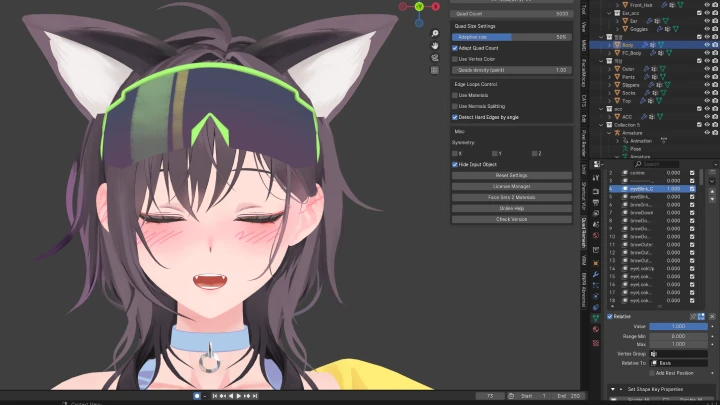This screenshot has width=720, height=405.
Task: Collapse the acc collection
Action: click(x=601, y=109)
